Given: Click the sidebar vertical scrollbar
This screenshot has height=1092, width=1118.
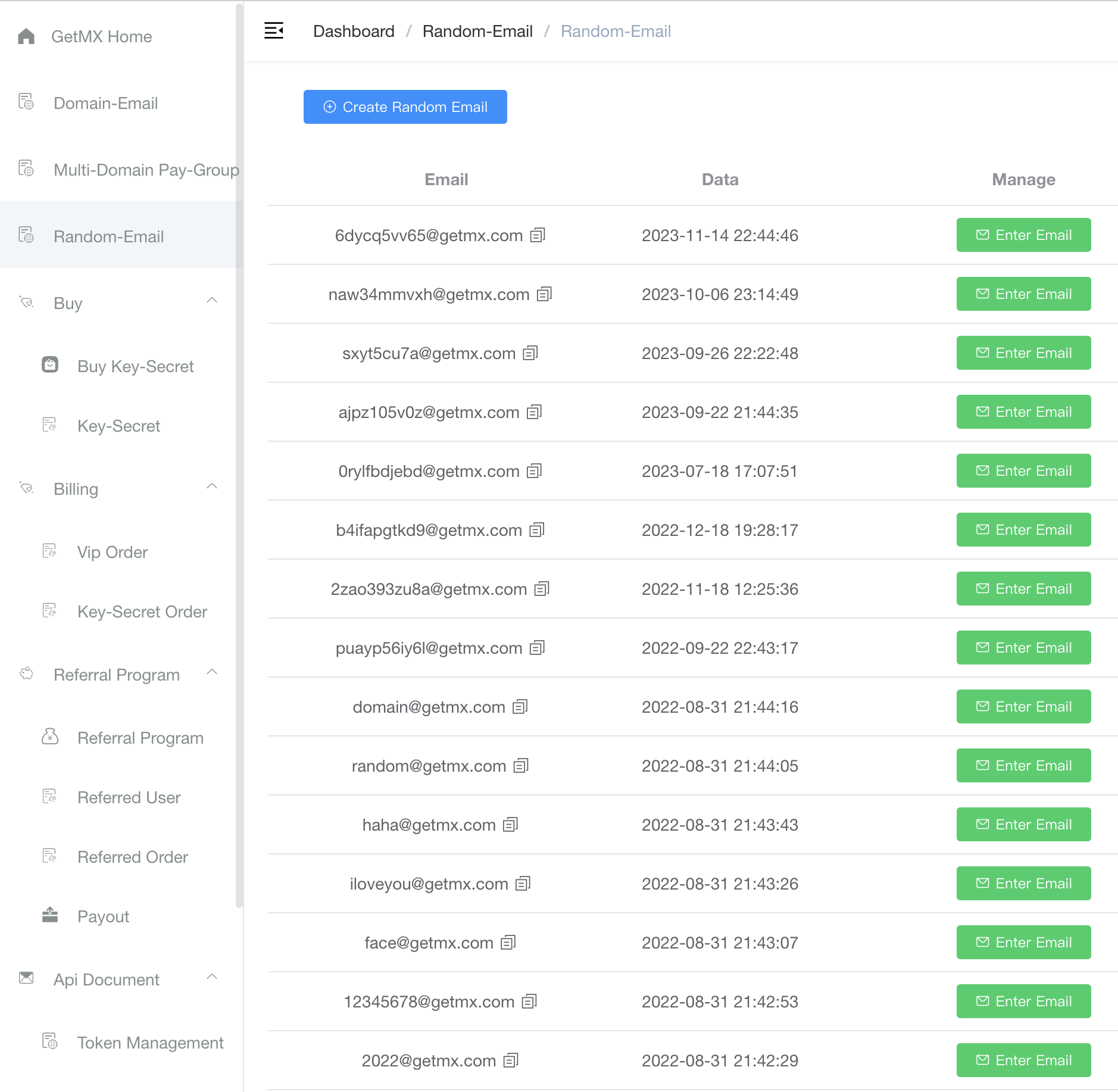Looking at the screenshot, I should (x=239, y=455).
